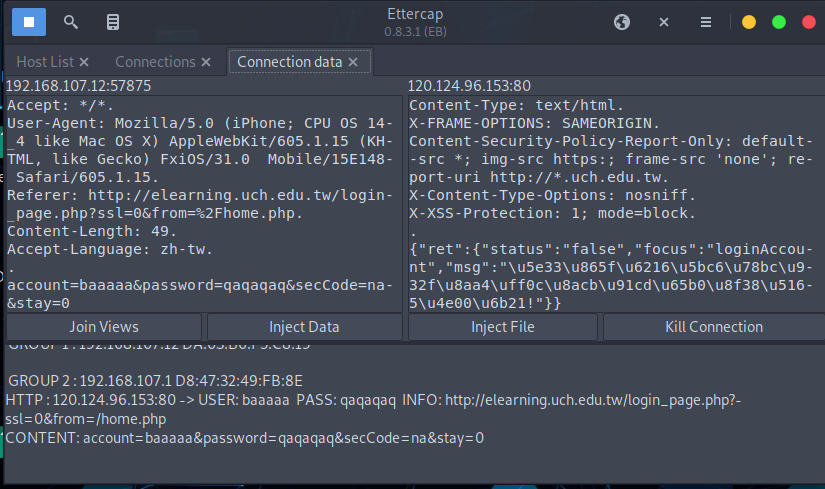Screen dimensions: 825x489
Task: Click the Inject File button
Action: click(502, 327)
